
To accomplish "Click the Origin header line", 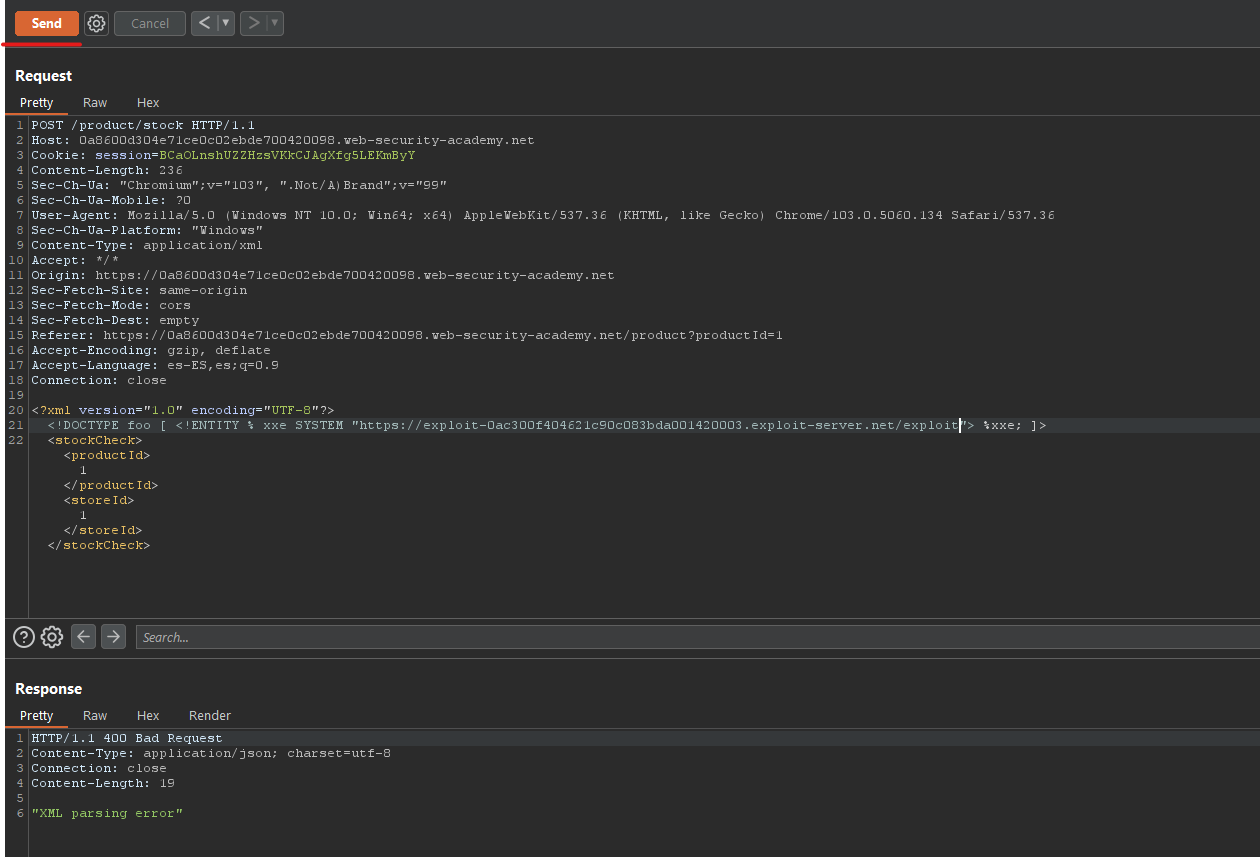I will [323, 275].
